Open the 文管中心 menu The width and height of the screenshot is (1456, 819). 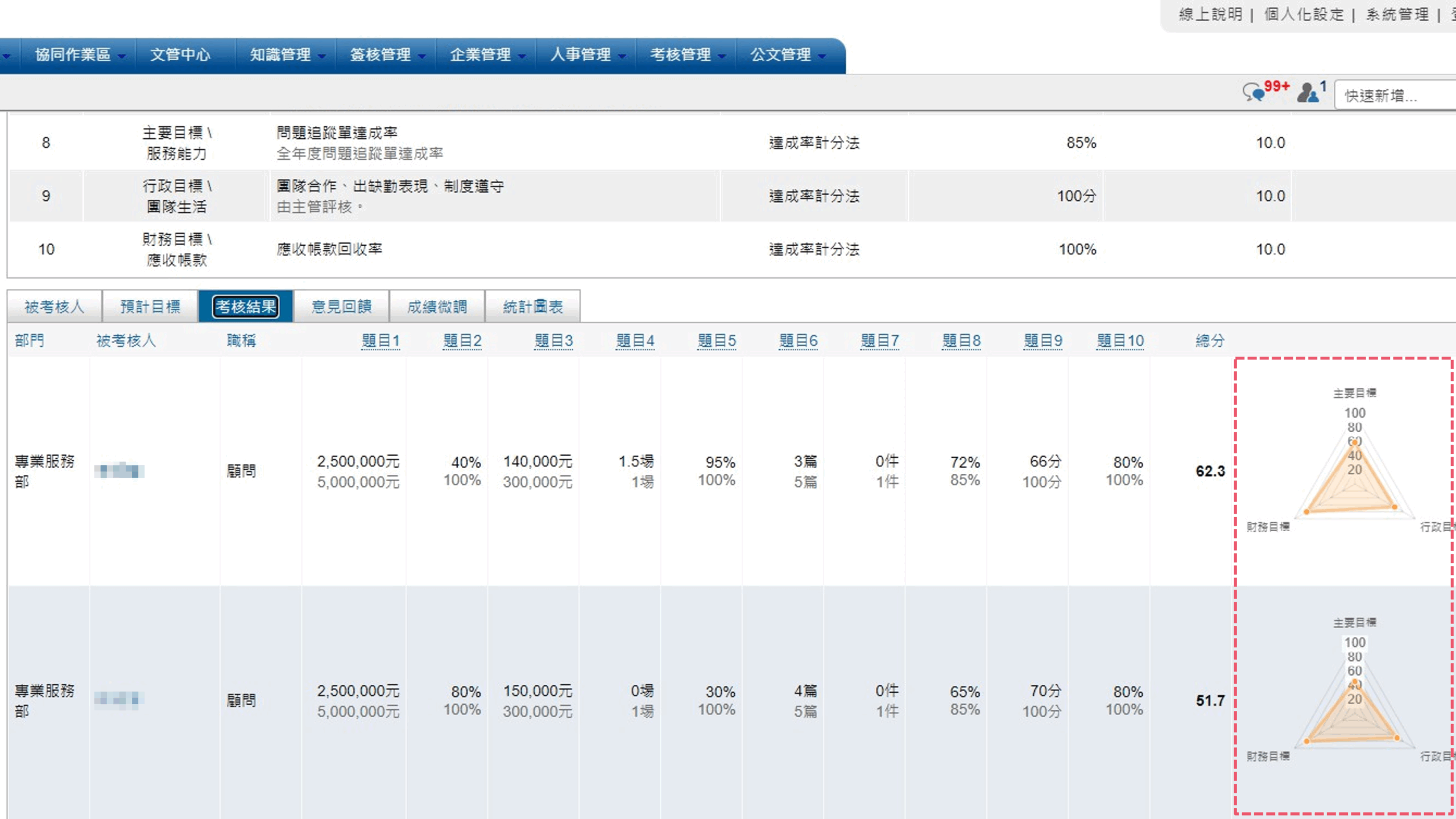pyautogui.click(x=180, y=55)
